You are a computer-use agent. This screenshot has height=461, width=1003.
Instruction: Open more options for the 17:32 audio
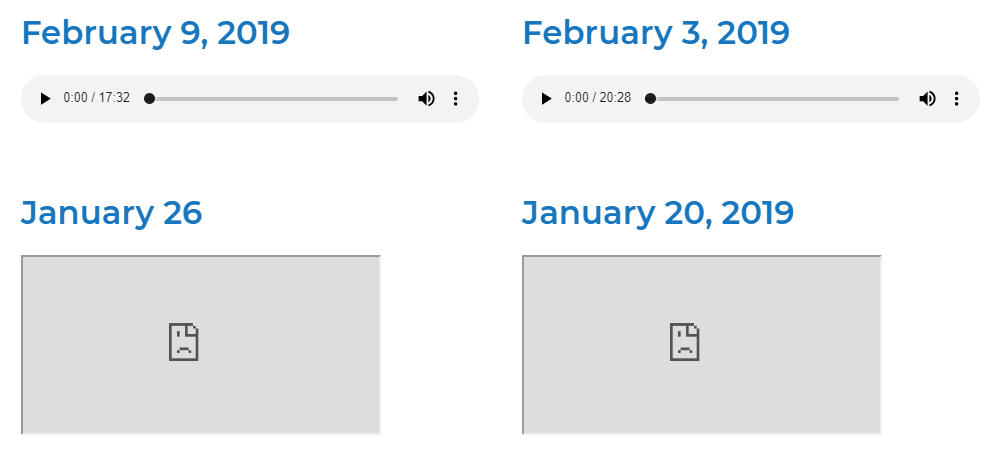coord(456,99)
